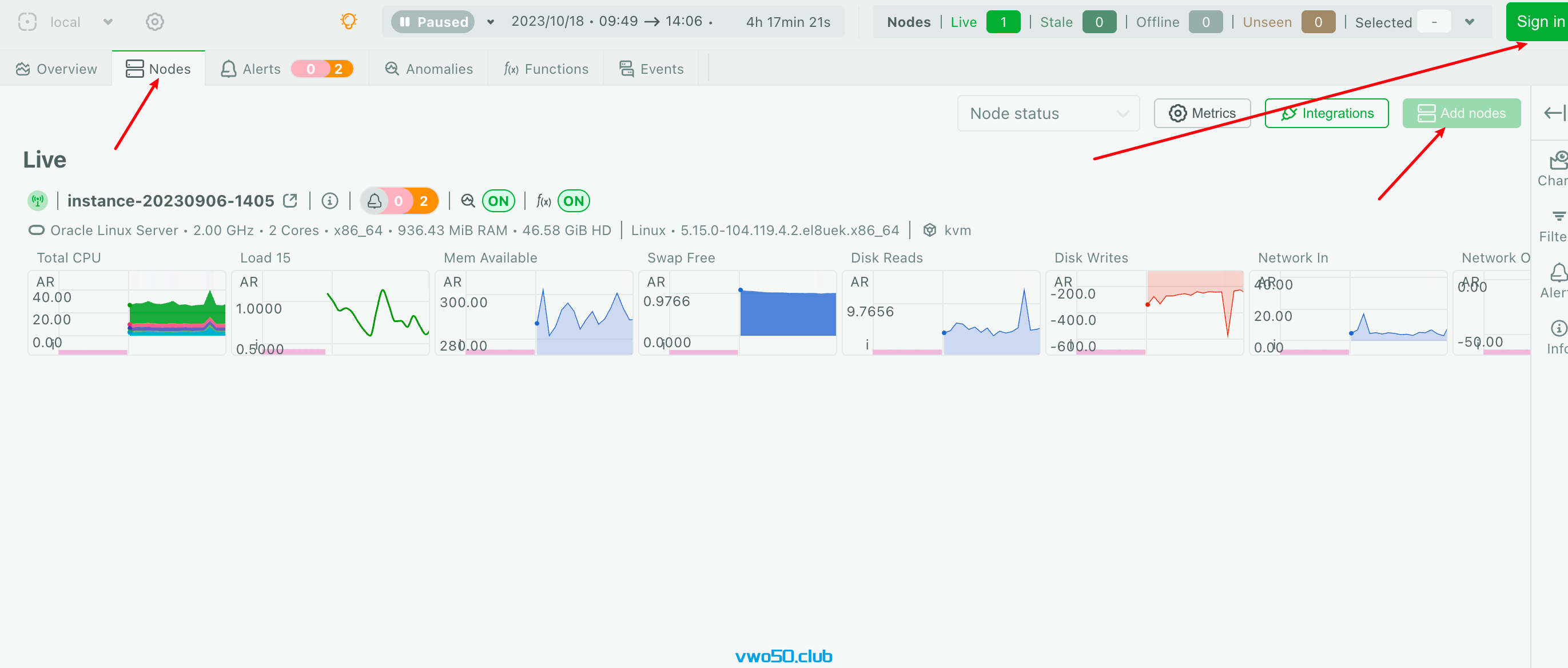Viewport: 1568px width, 668px height.
Task: Open the Events tab
Action: point(651,69)
